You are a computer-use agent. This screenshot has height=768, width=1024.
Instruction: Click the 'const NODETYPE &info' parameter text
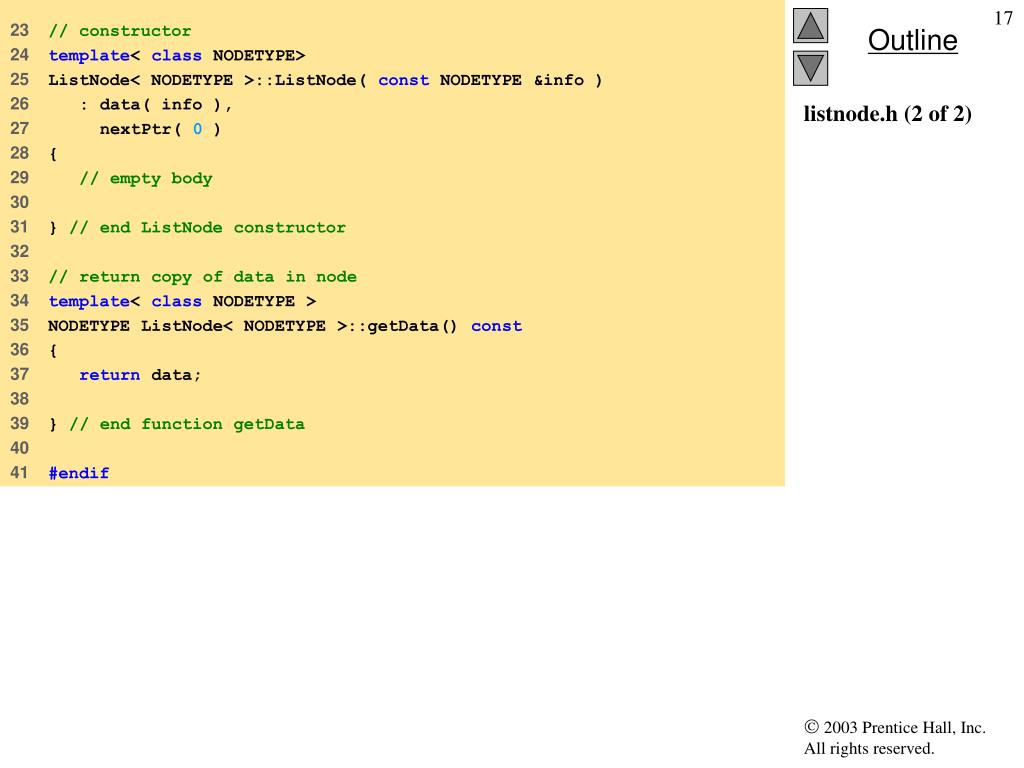(x=481, y=80)
